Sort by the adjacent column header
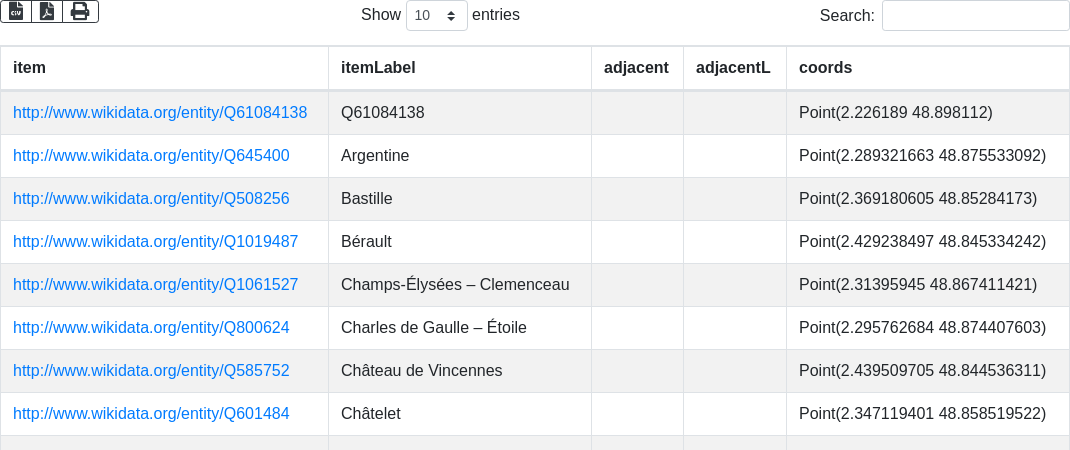Screen dimensions: 1070x450 pos(636,68)
